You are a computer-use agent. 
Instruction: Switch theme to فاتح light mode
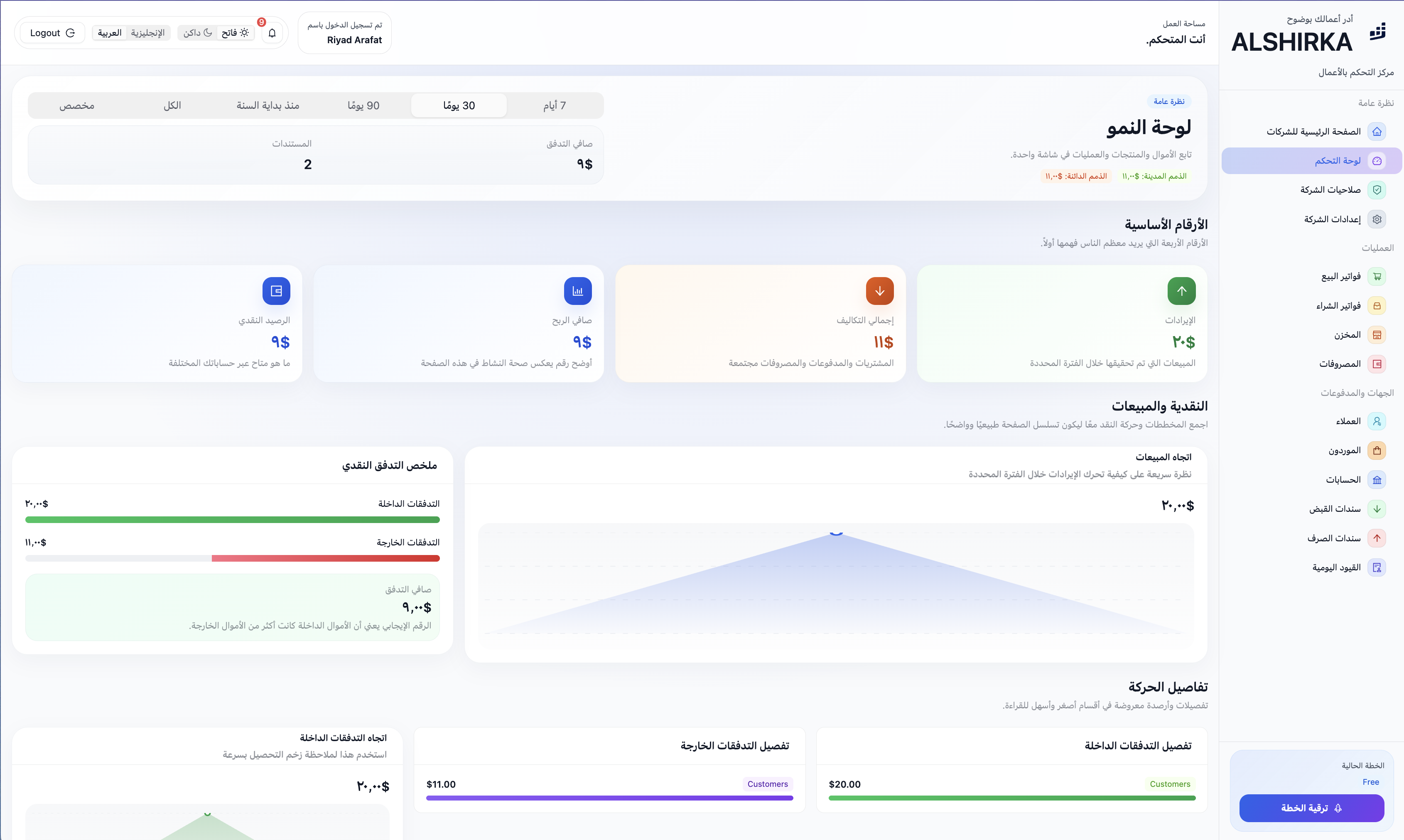tap(235, 33)
